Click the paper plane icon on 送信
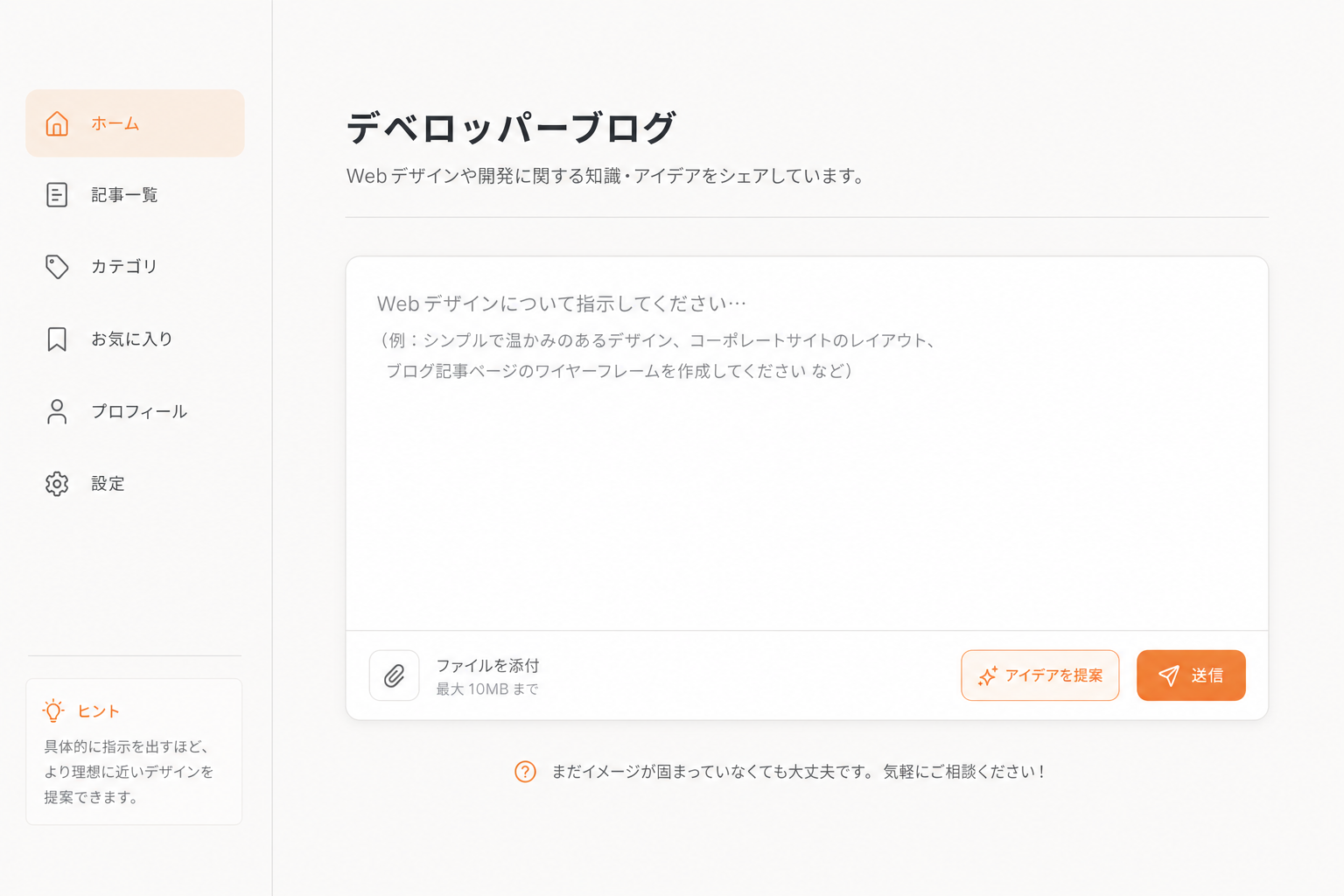 [x=1168, y=675]
